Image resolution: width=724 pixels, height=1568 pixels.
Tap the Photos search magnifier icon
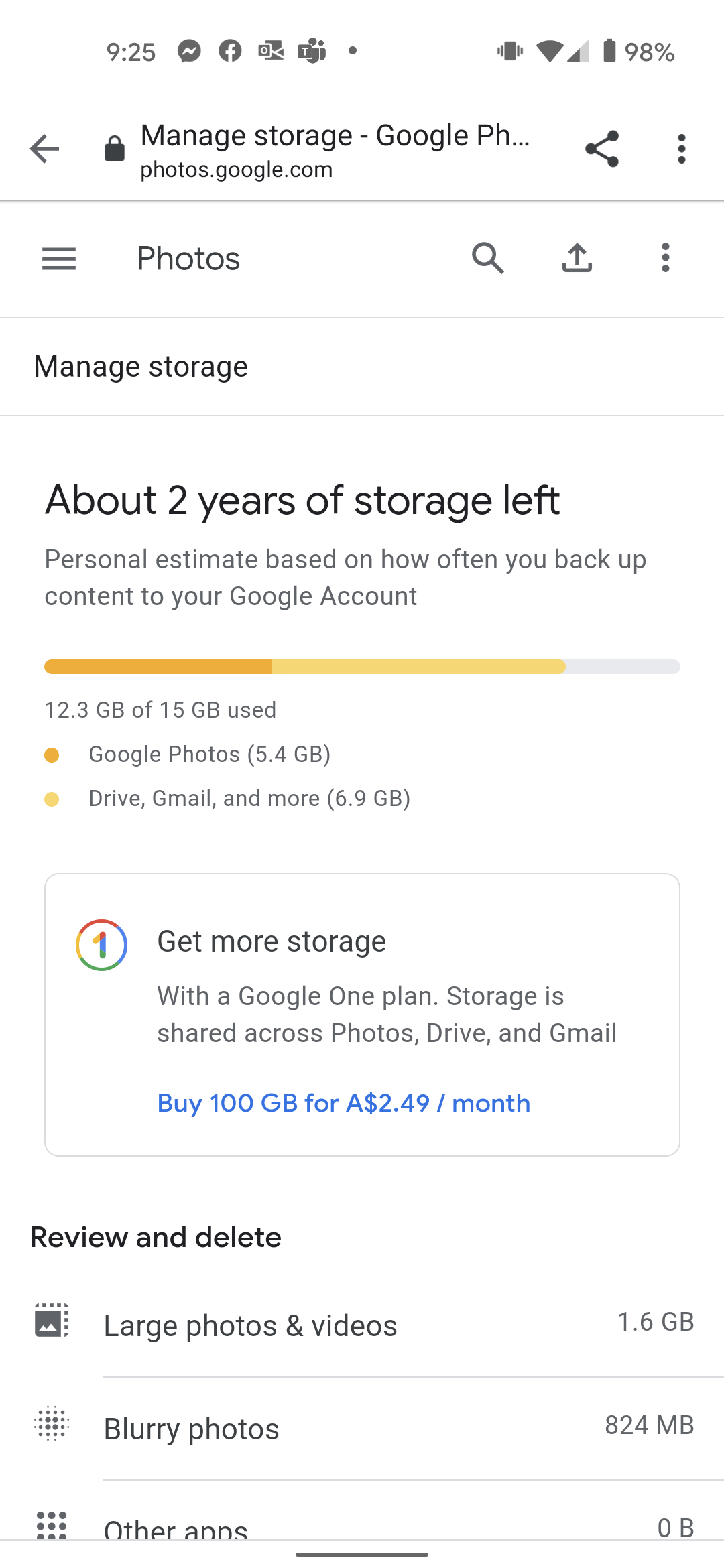pos(487,259)
